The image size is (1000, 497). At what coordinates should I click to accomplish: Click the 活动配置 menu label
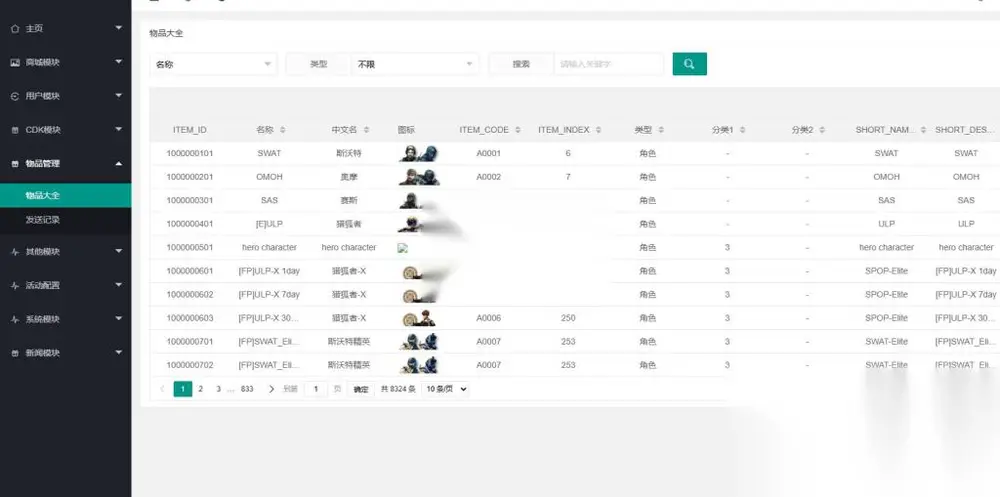point(43,286)
